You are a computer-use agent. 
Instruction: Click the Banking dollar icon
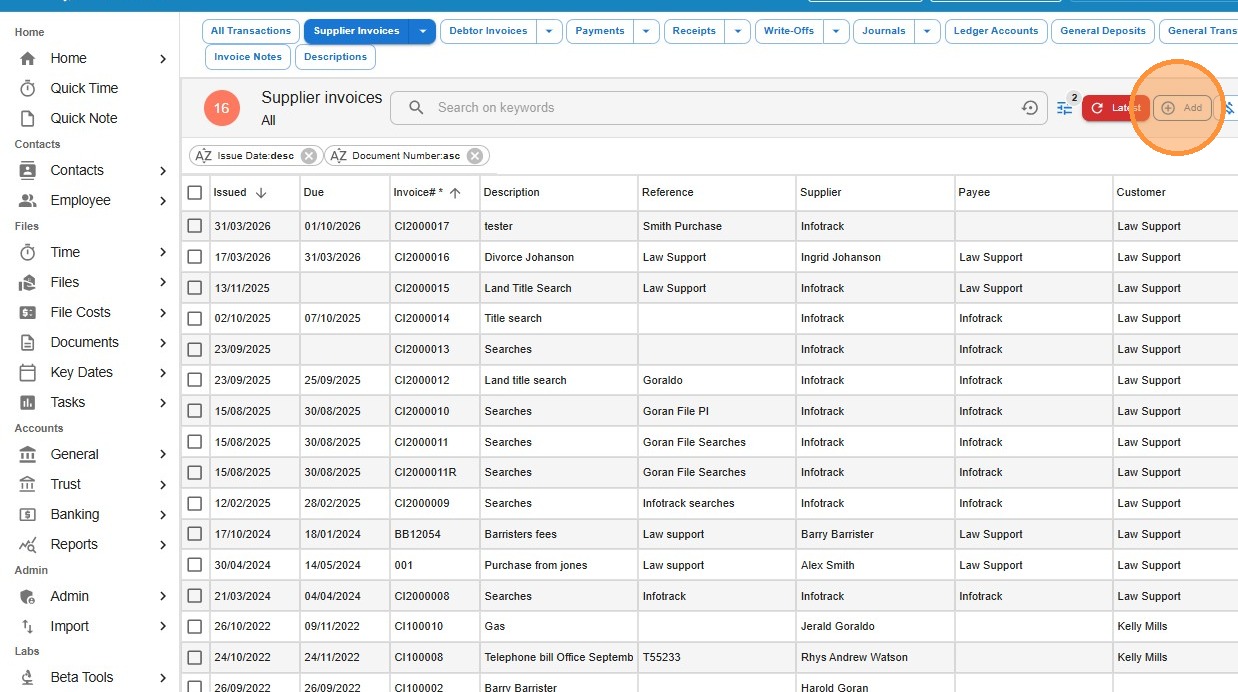pos(28,515)
